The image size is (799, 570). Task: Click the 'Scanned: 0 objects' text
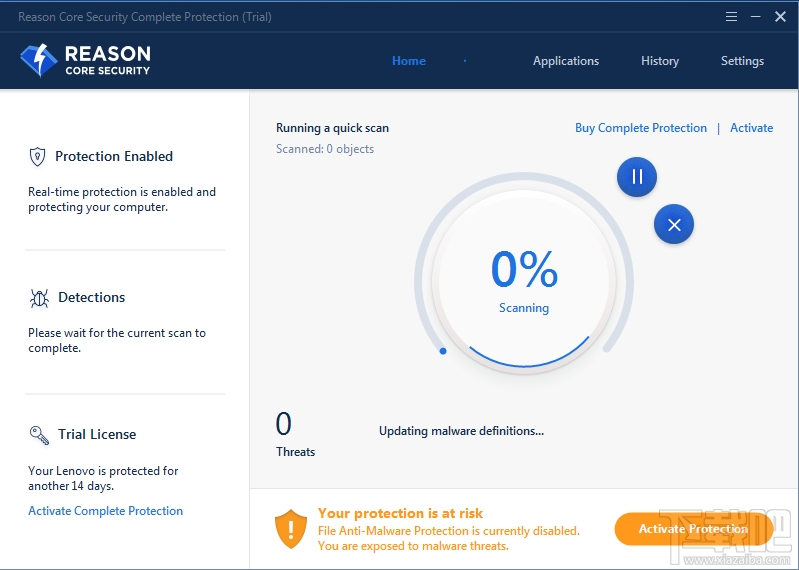click(325, 149)
